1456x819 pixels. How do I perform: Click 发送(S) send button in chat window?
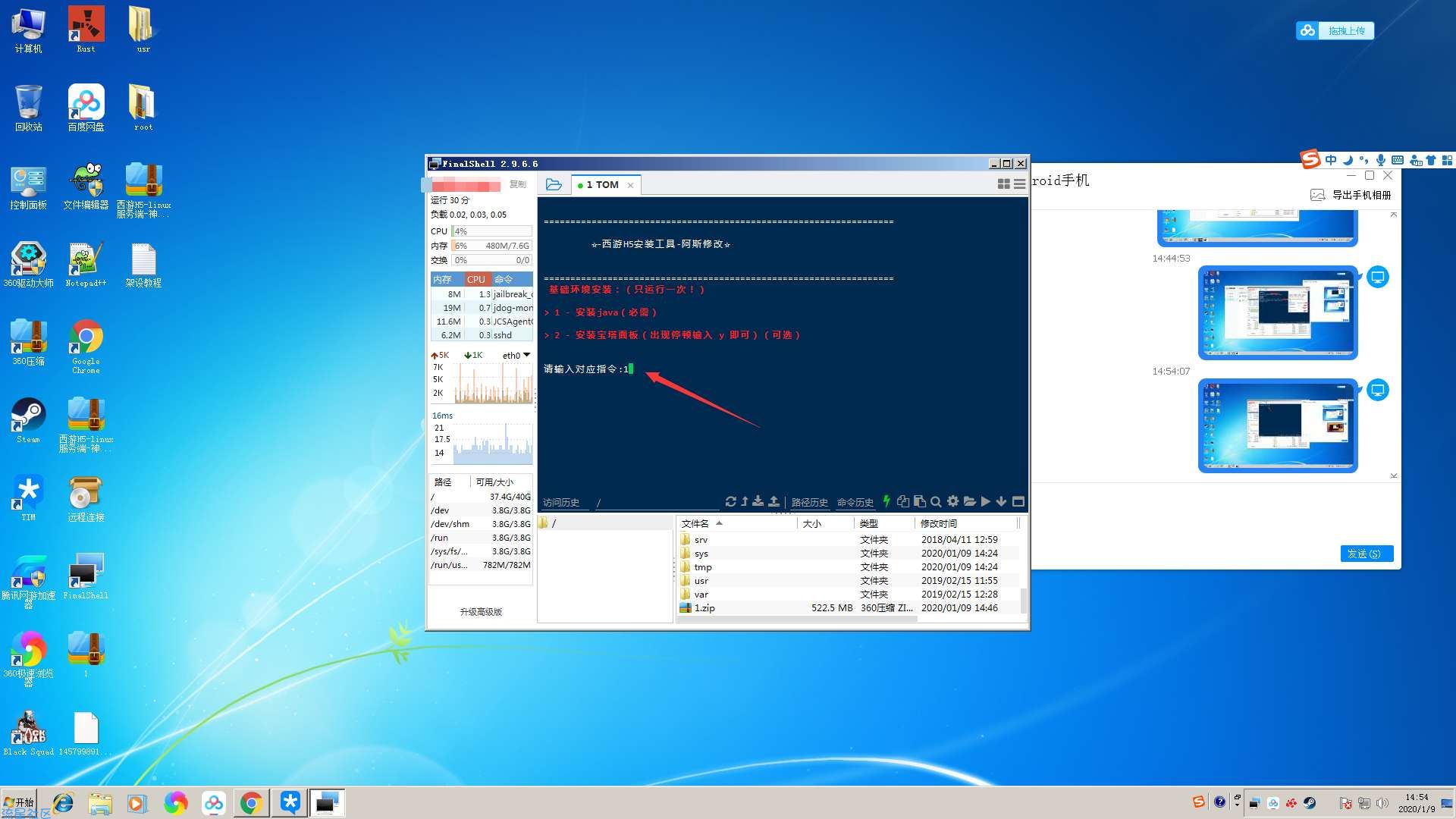pyautogui.click(x=1367, y=554)
